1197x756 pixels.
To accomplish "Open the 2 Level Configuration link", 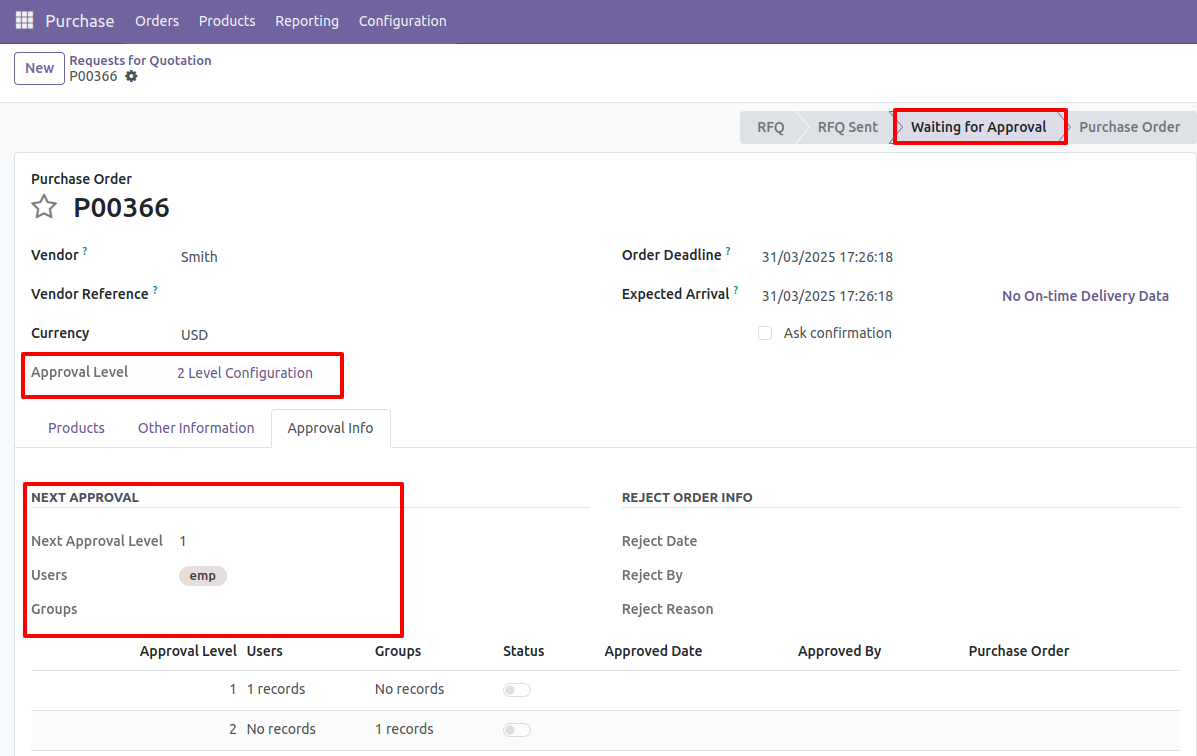I will (x=245, y=372).
